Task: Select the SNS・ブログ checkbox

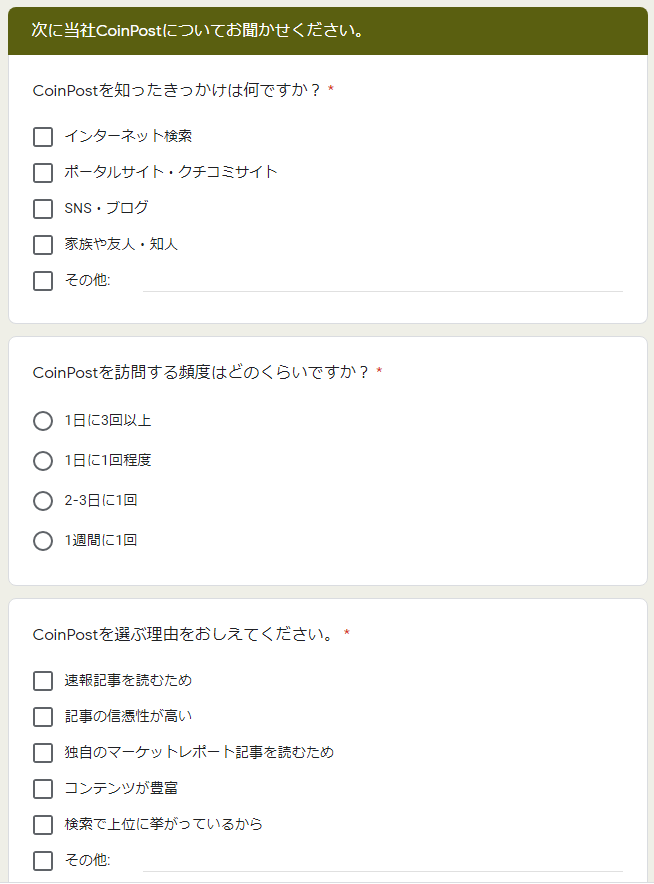Action: click(x=43, y=209)
